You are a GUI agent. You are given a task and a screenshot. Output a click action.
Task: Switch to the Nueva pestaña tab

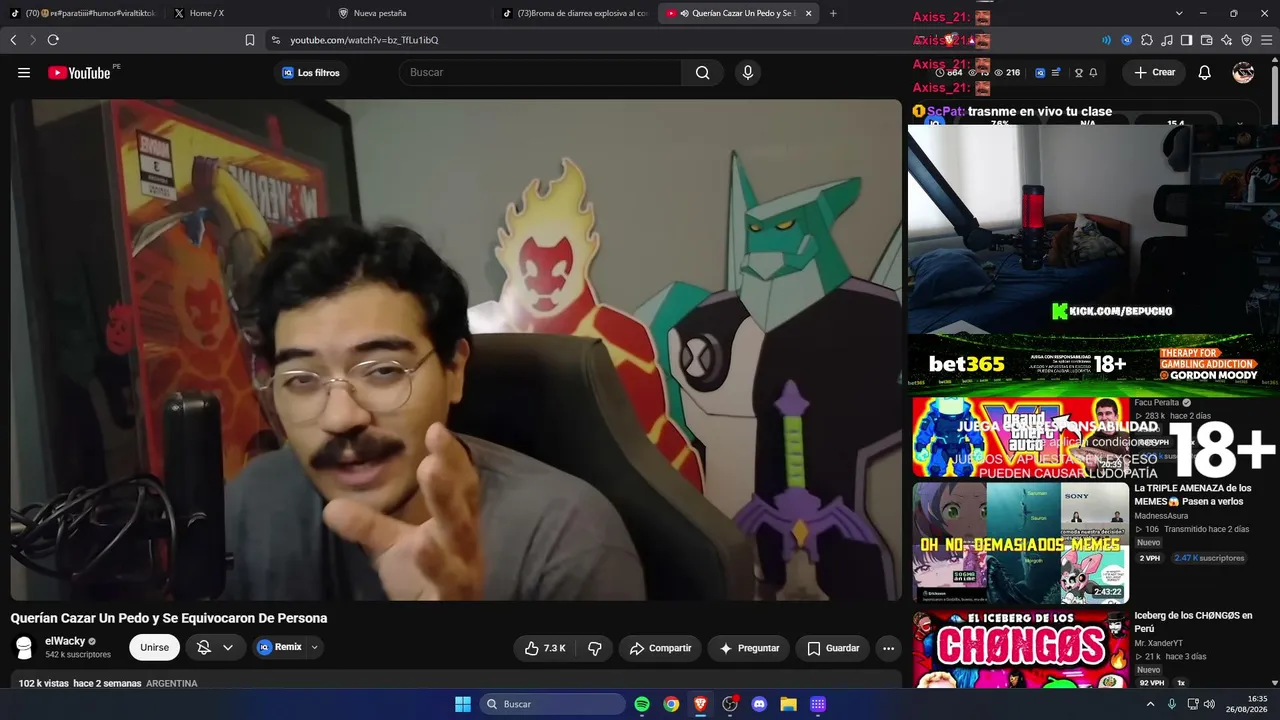click(410, 13)
